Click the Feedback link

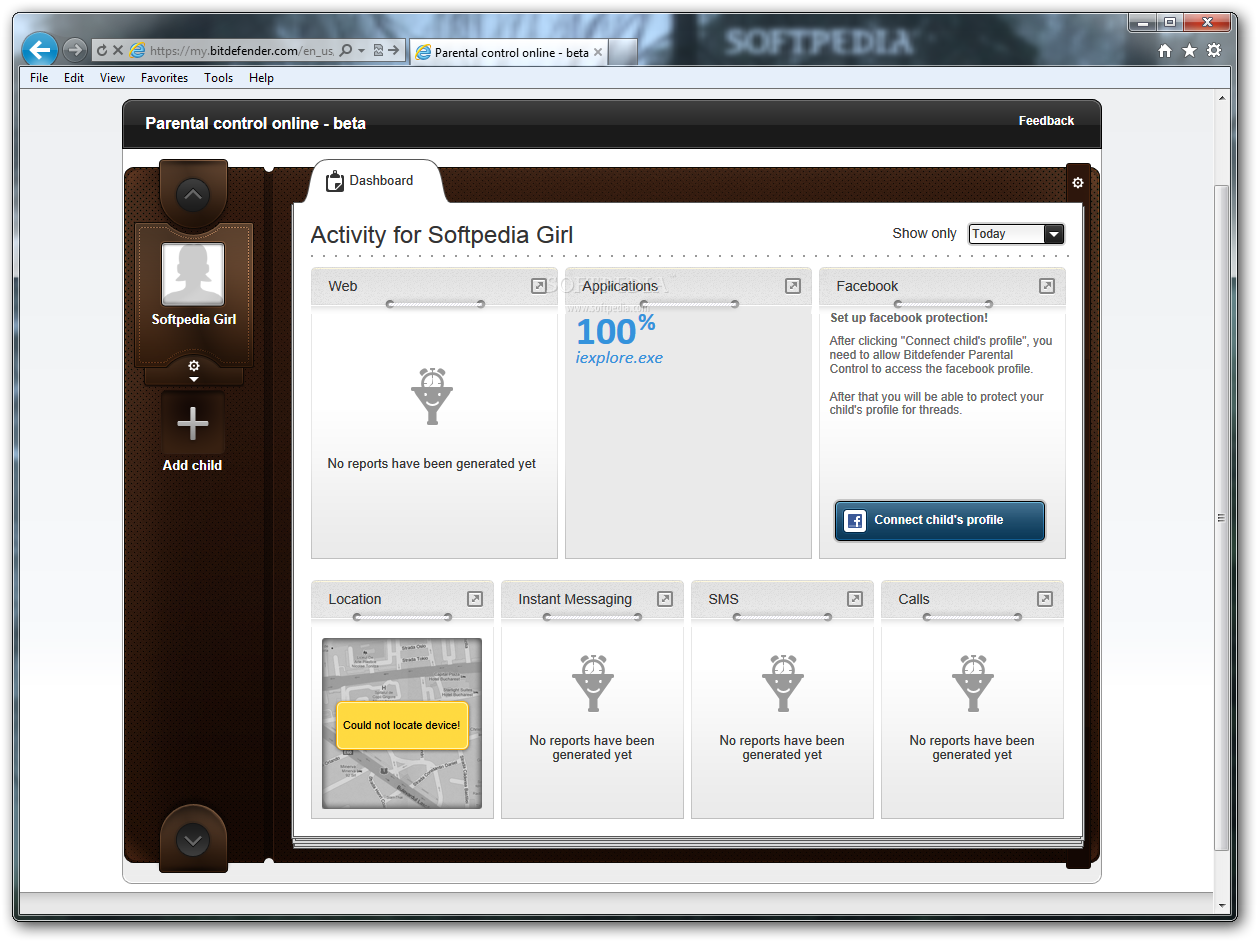click(x=1046, y=121)
